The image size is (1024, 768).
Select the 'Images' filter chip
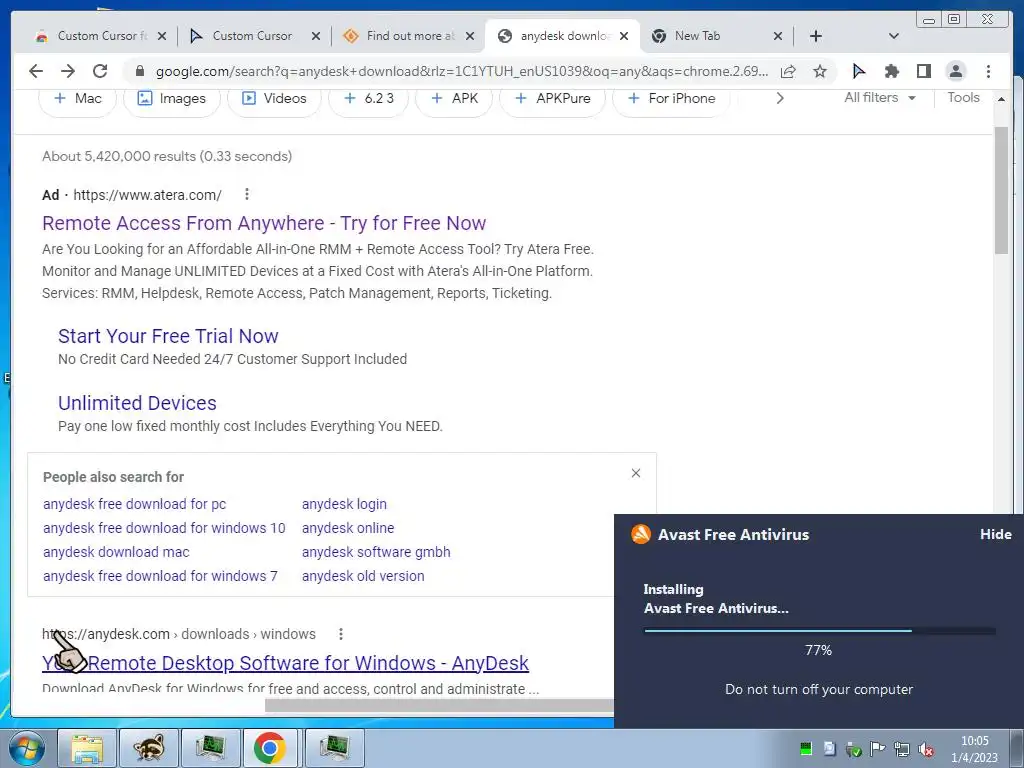[172, 99]
